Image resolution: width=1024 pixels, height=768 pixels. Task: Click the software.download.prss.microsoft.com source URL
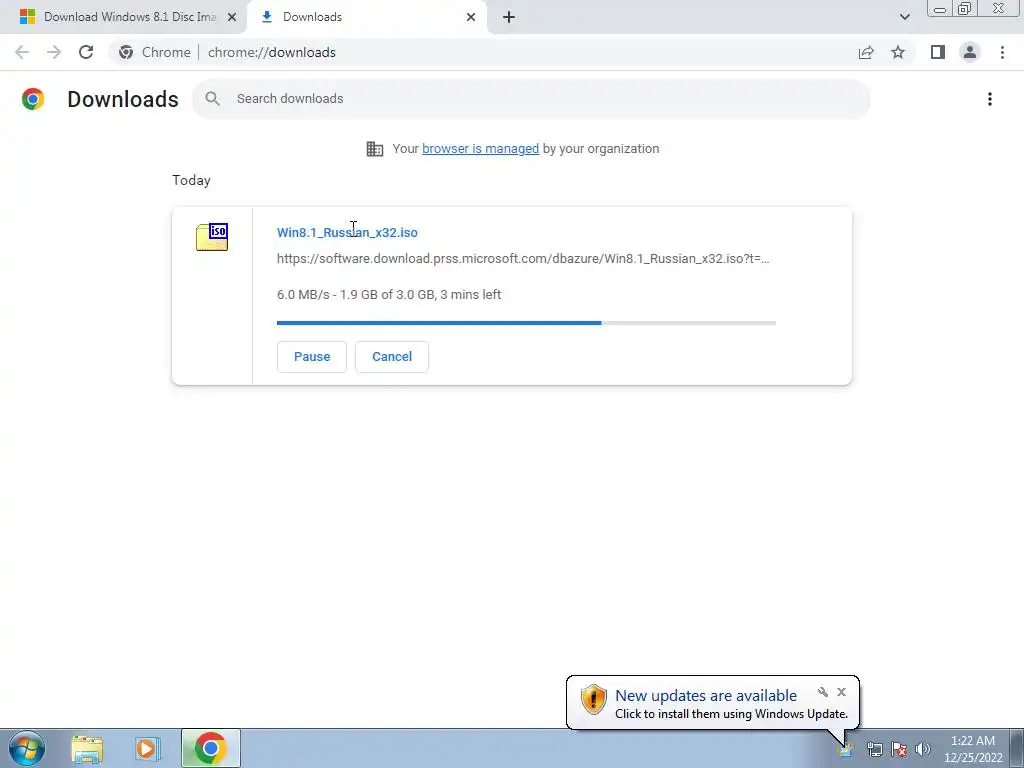[523, 259]
